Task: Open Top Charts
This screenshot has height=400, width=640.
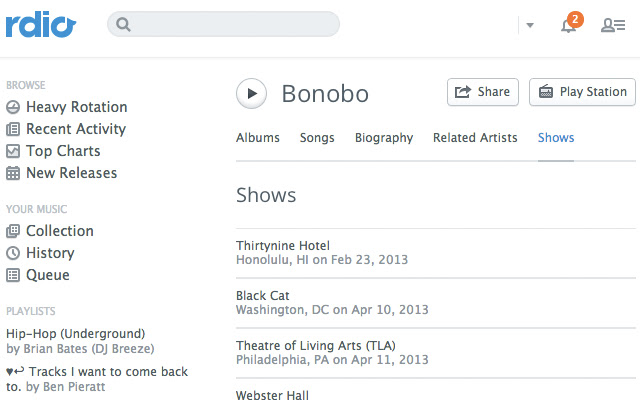Action: [63, 151]
